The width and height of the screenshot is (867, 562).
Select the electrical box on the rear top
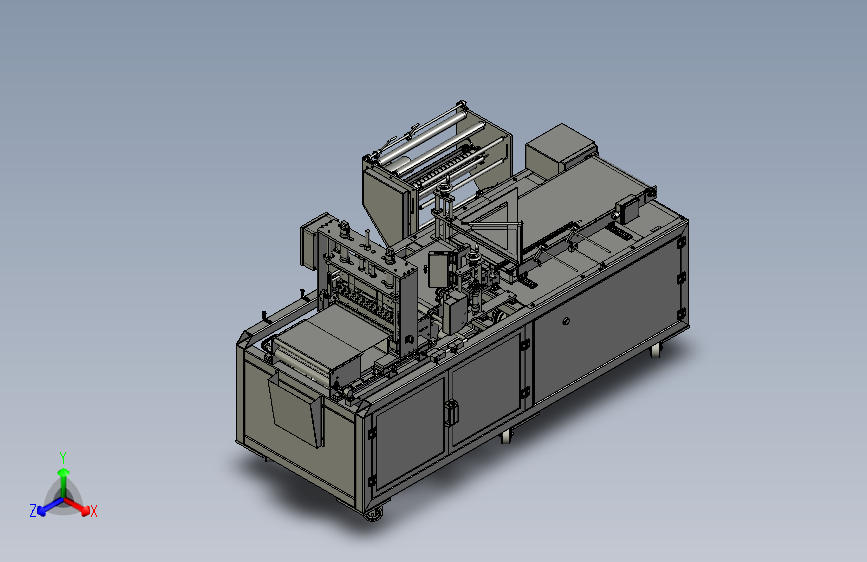(x=560, y=149)
